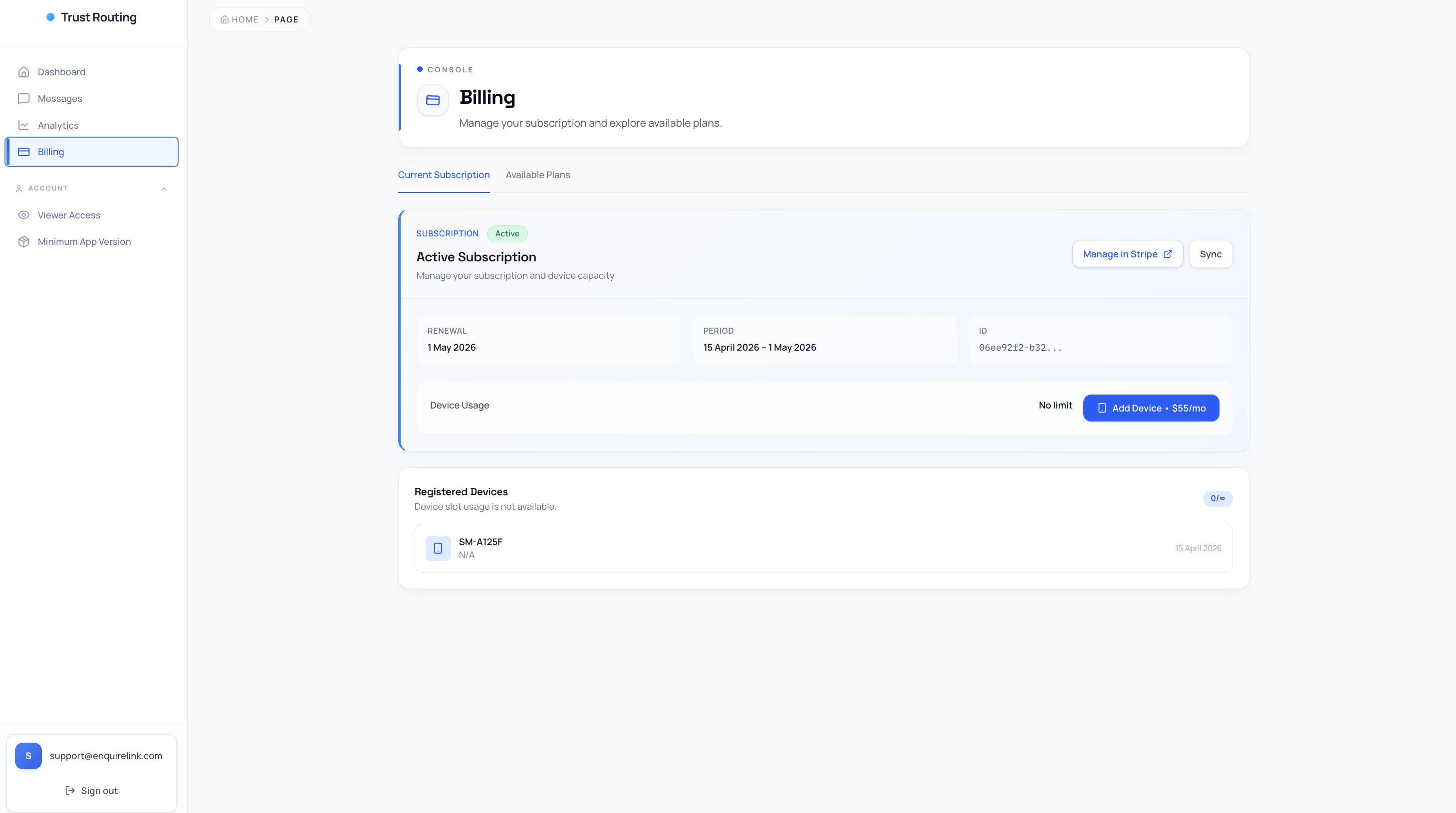Click the Trust Routing logo dot
The width and height of the screenshot is (1456, 813).
tap(50, 17)
